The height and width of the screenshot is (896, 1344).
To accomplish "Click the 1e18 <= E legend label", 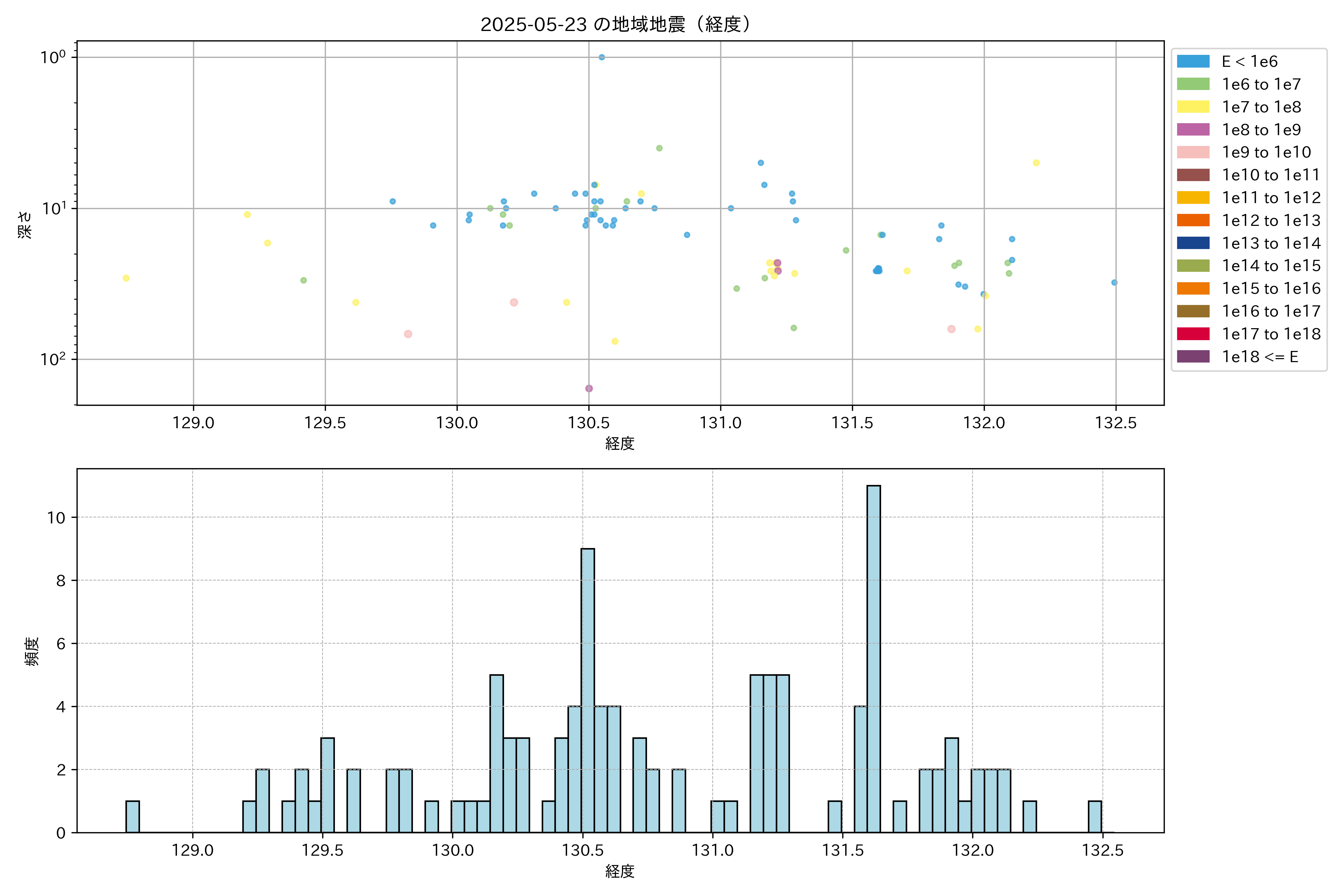I will (1259, 357).
